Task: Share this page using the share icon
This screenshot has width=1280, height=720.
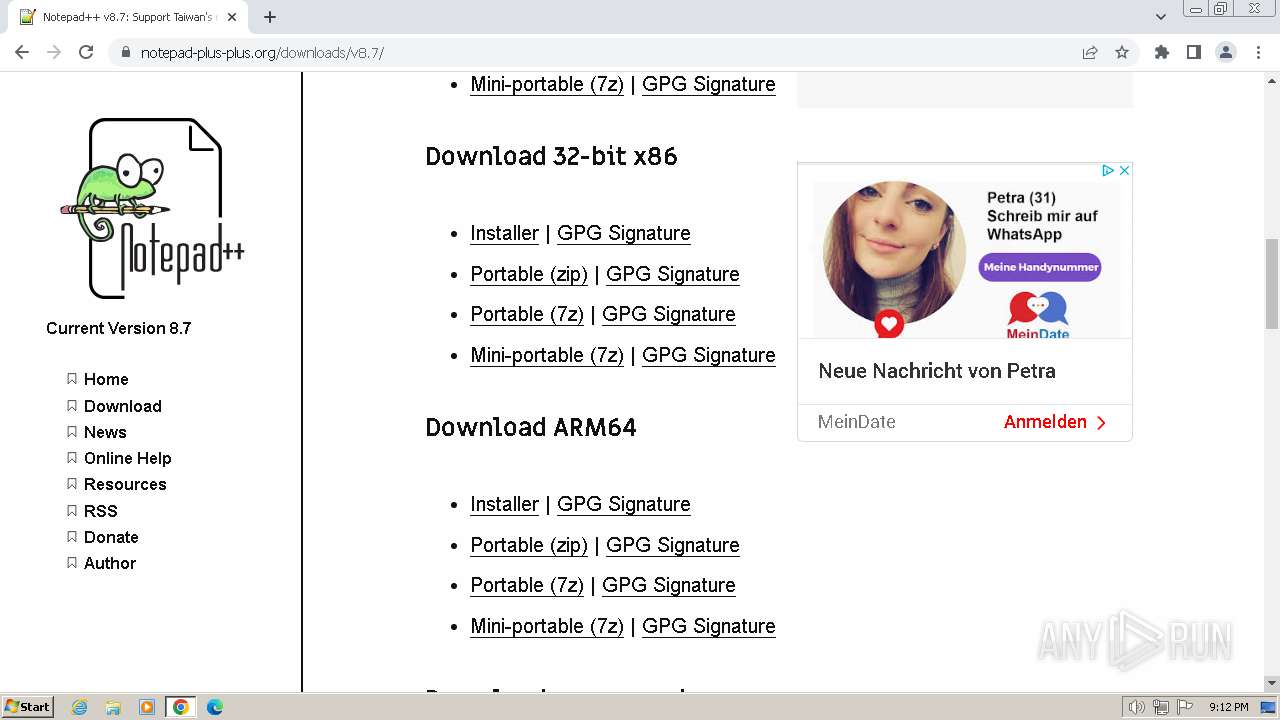Action: 1090,53
